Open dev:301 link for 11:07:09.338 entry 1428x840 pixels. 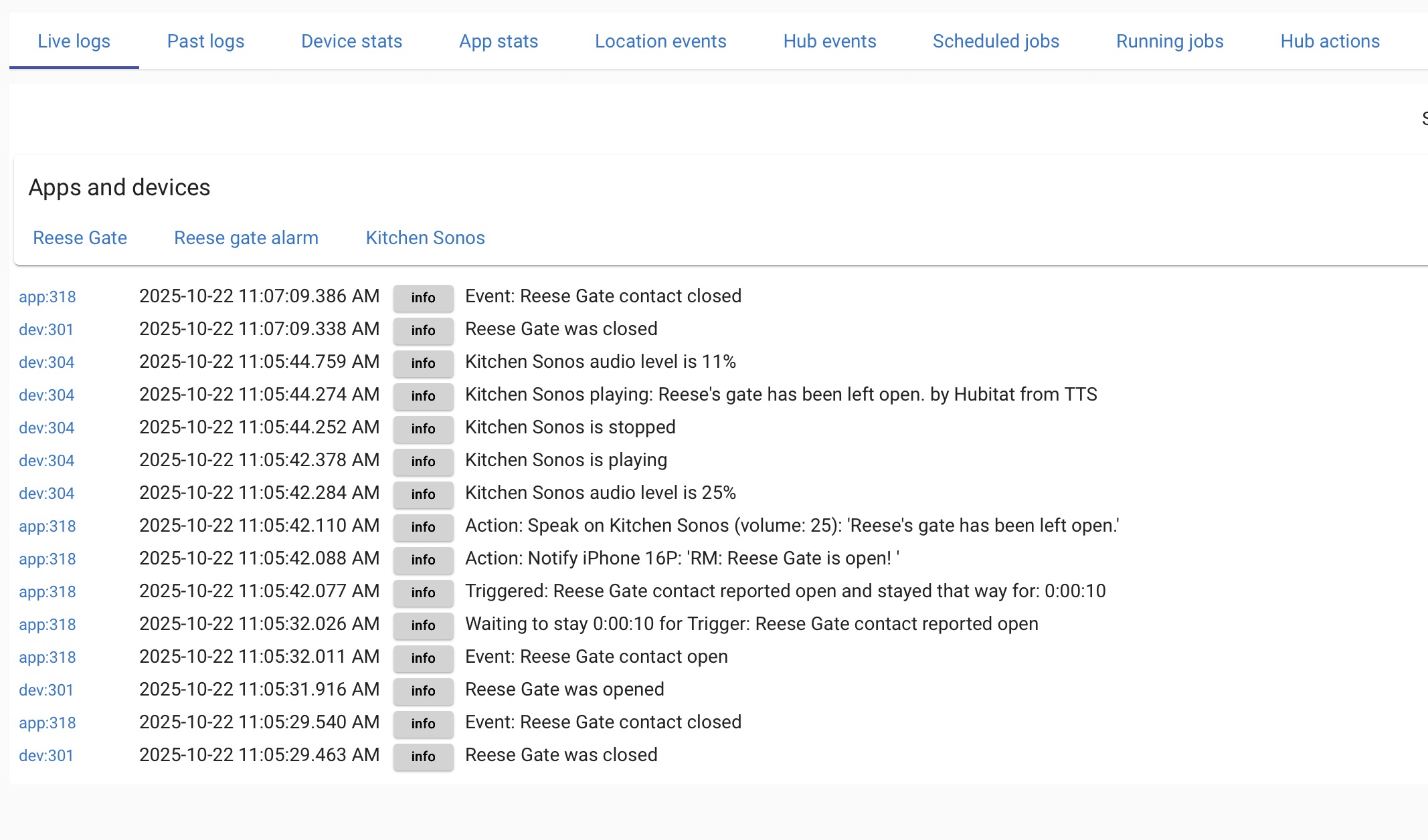(46, 330)
